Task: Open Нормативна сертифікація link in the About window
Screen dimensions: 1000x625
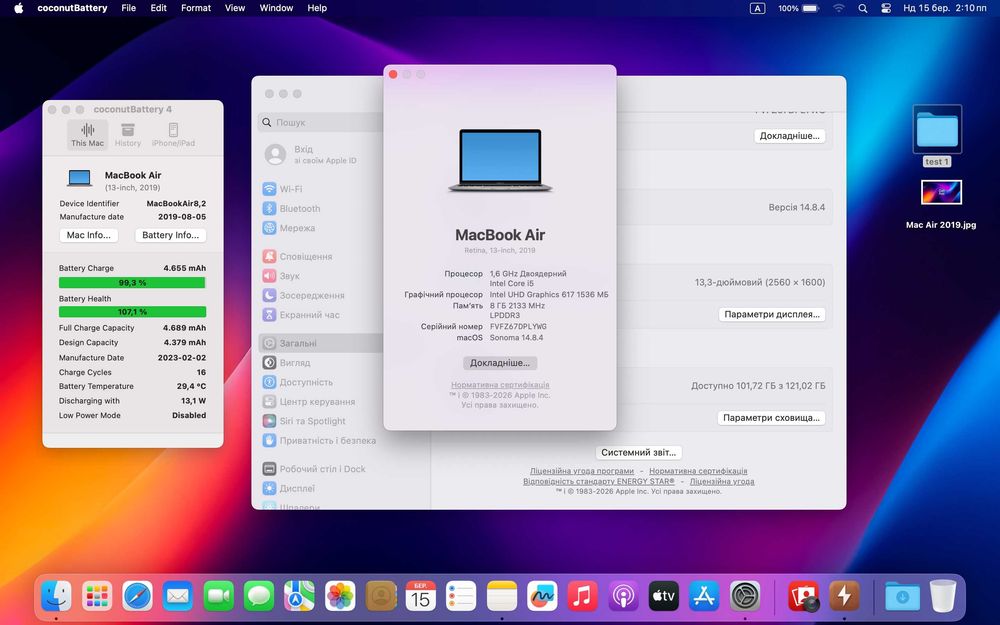Action: click(500, 385)
